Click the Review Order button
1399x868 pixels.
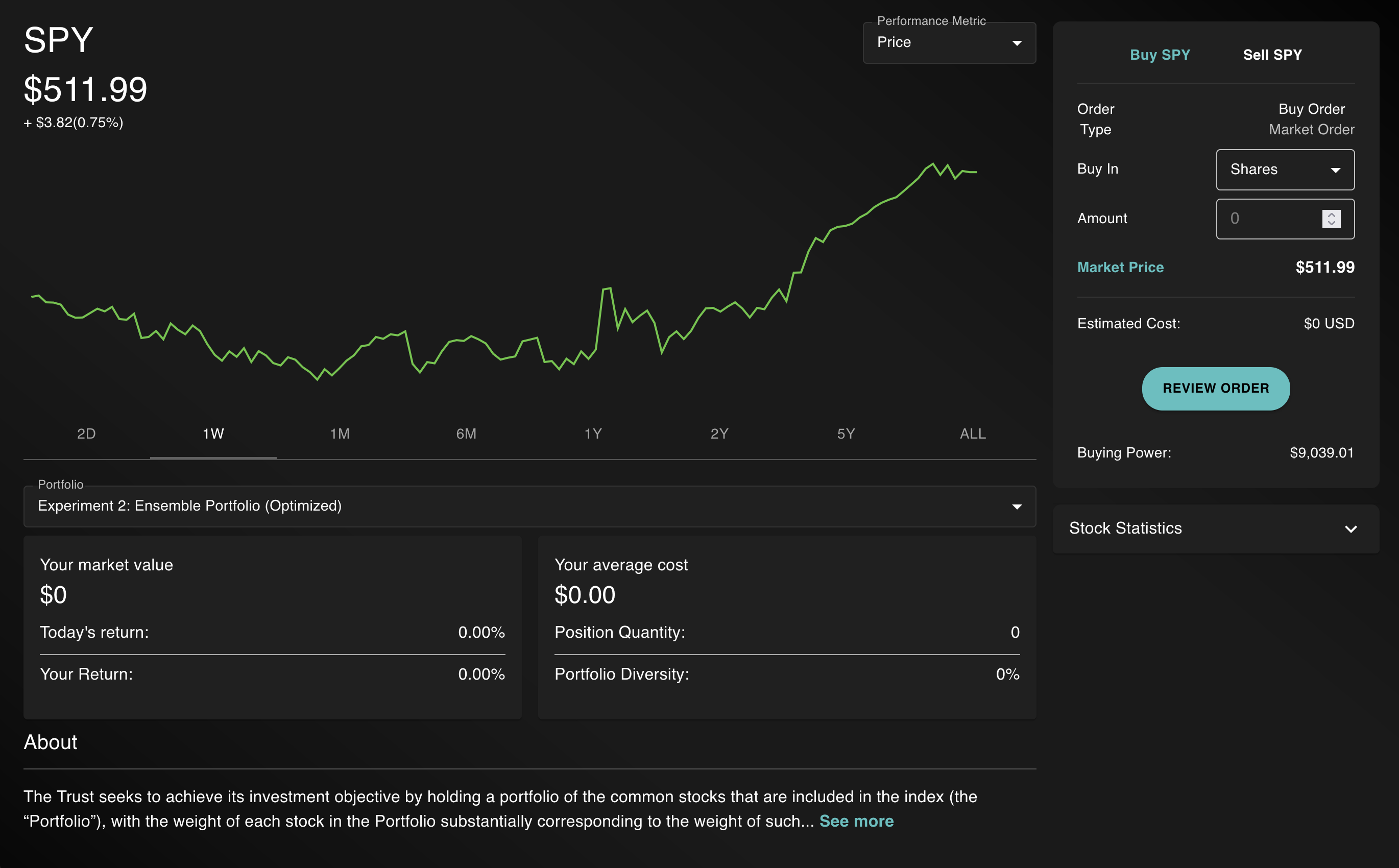pos(1215,389)
